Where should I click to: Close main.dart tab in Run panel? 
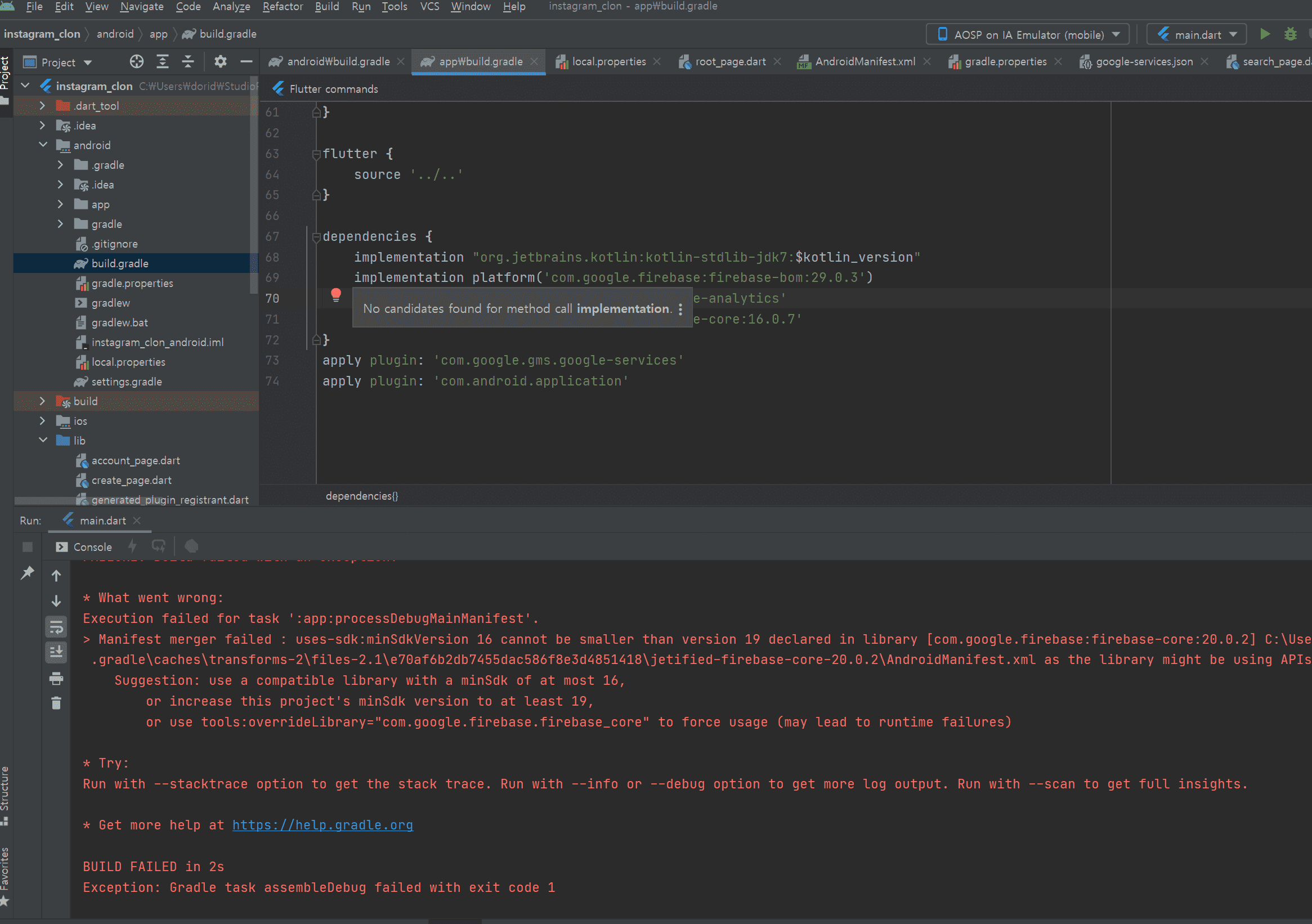137,521
